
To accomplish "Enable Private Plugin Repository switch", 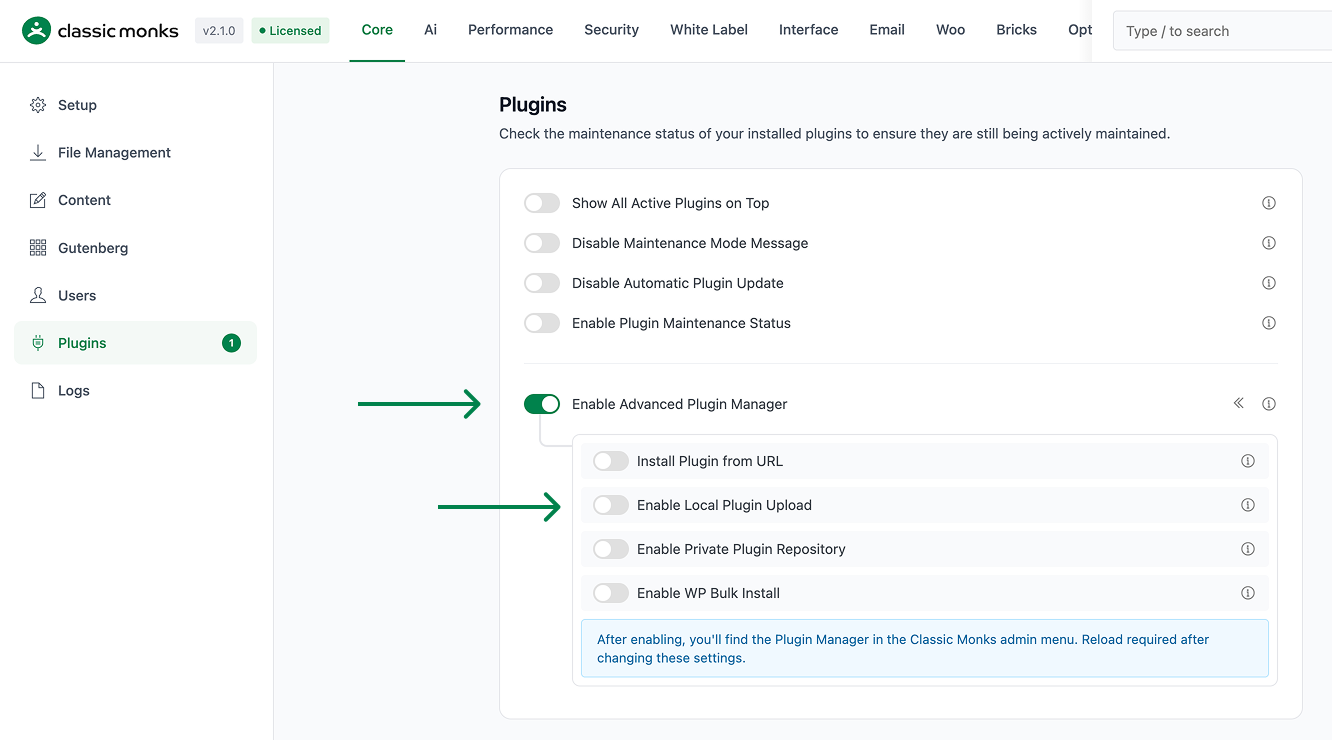I will pyautogui.click(x=611, y=549).
